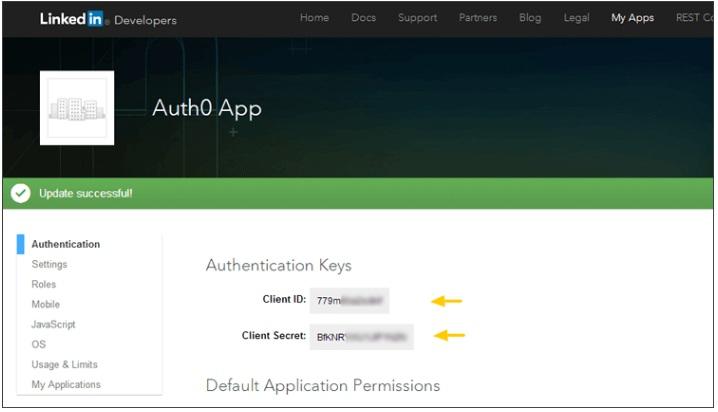
Task: Select the Authentication sidebar item
Action: point(66,244)
